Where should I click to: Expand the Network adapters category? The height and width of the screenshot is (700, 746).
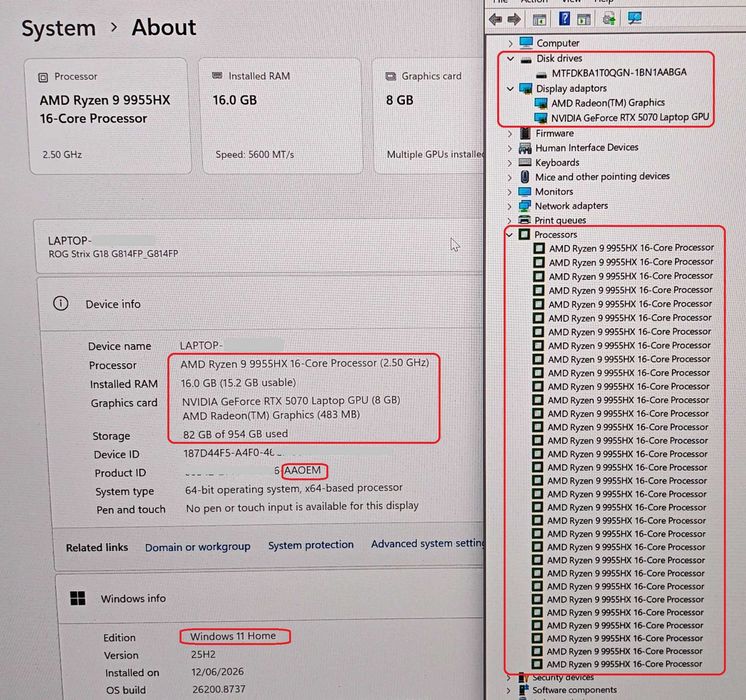tap(510, 206)
